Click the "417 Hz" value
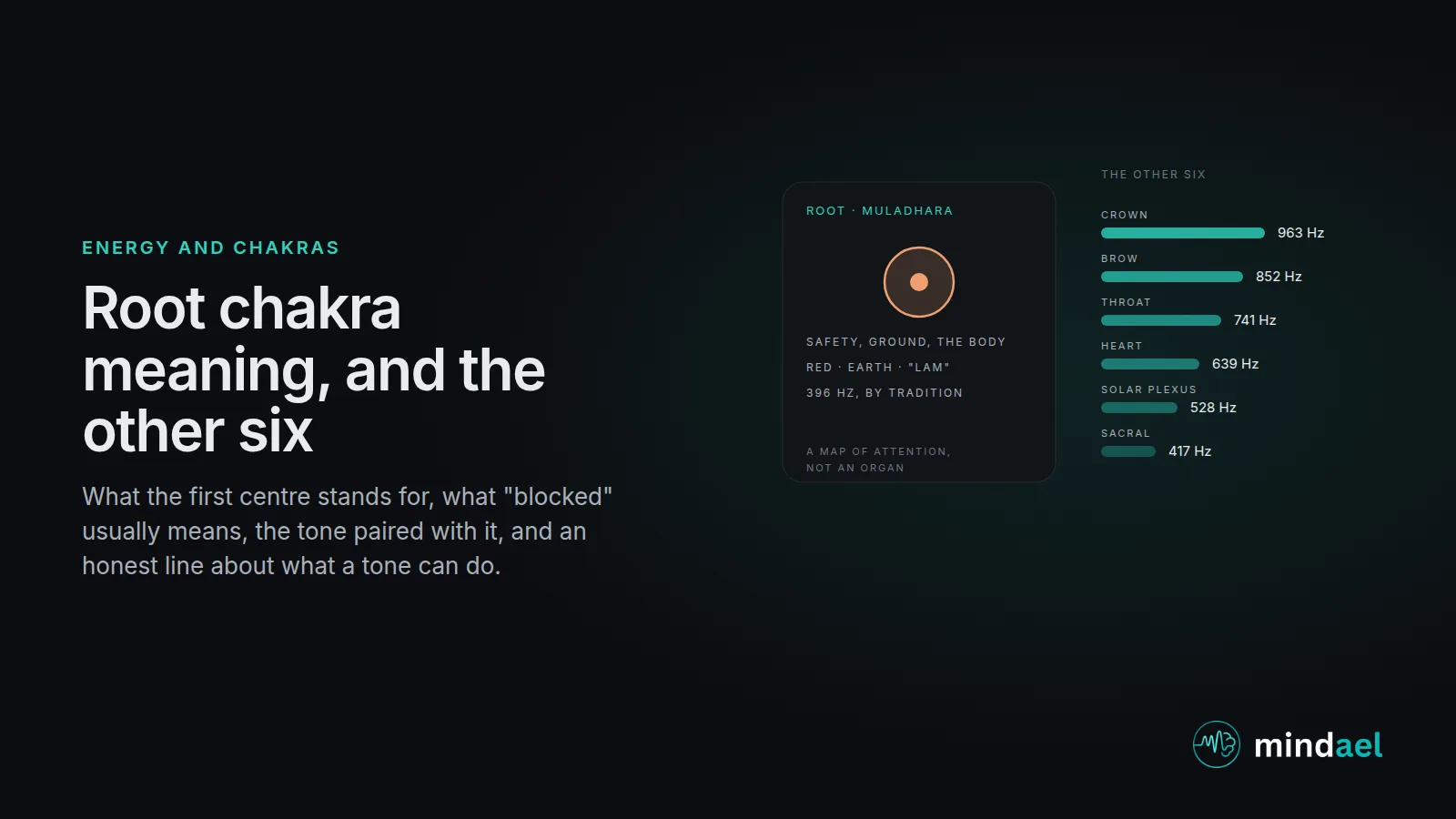 (x=1189, y=451)
